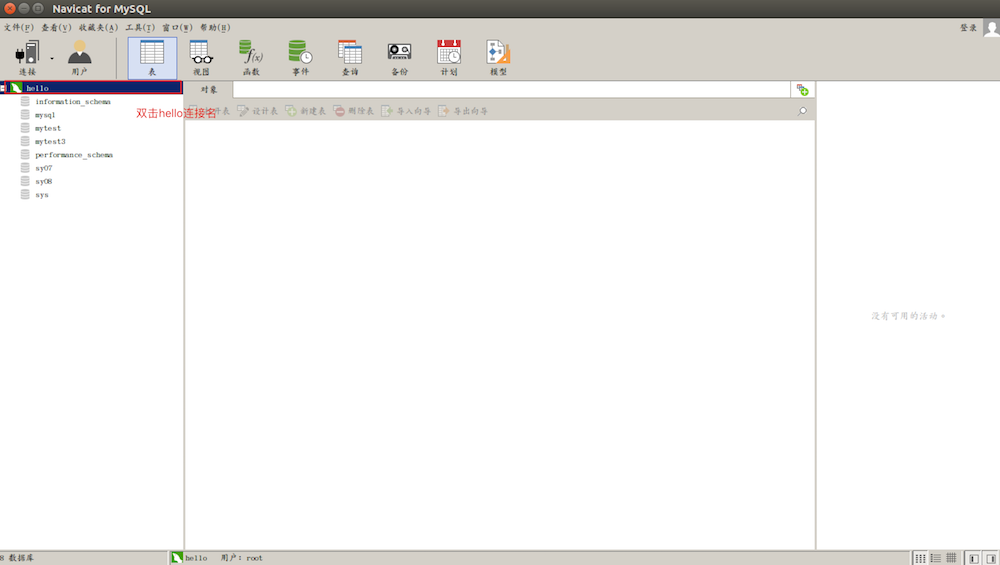
Task: Click the 事件 (Event) toolbar icon
Action: pos(300,58)
